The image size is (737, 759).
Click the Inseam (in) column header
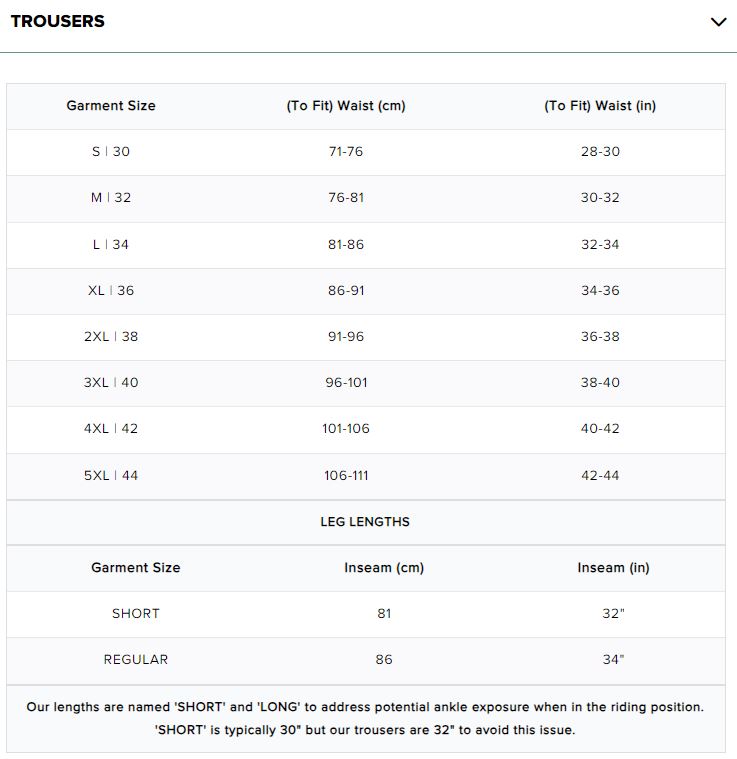(x=613, y=567)
